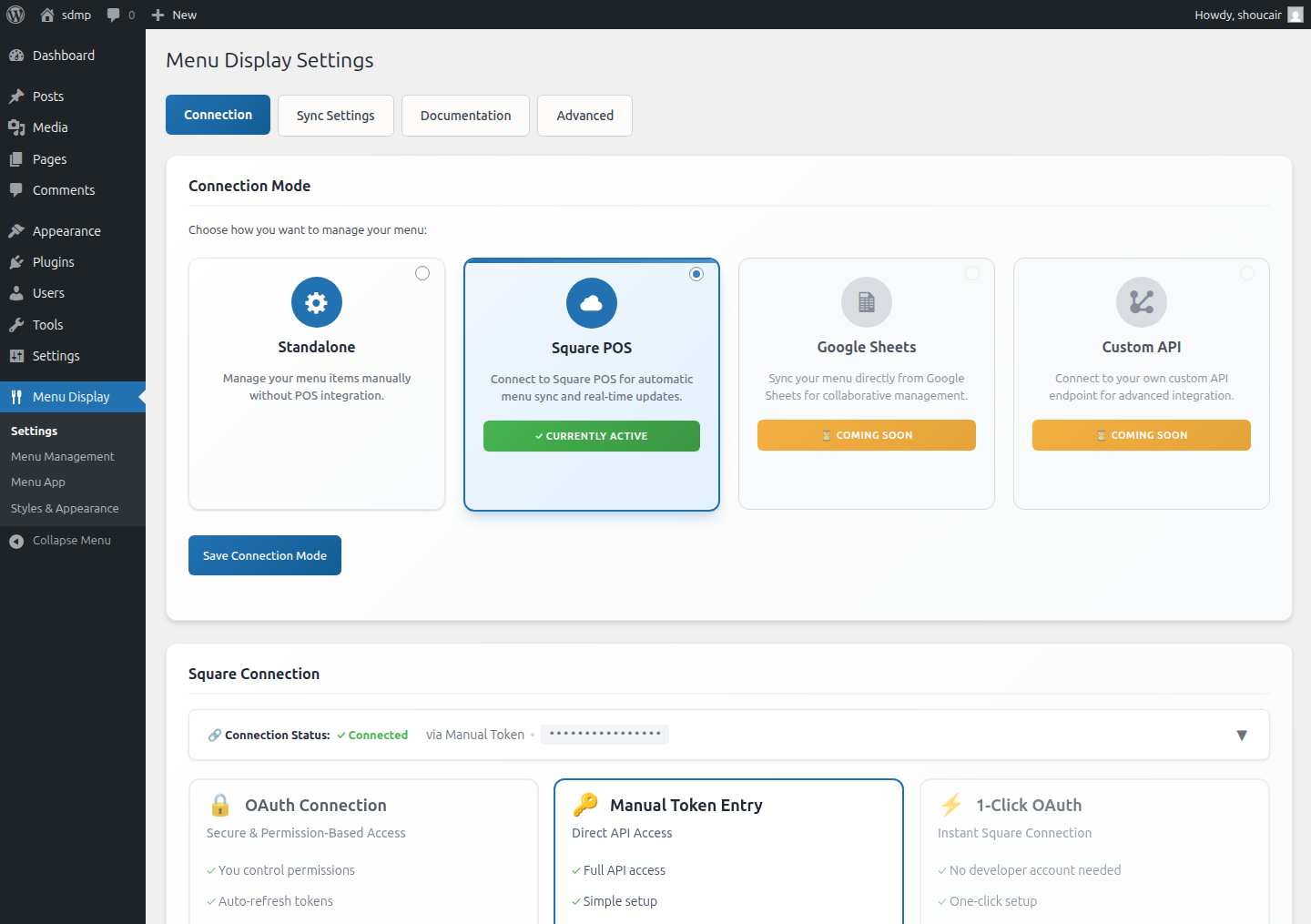Click the Manual Token Entry key icon
The height and width of the screenshot is (924, 1311).
585,805
